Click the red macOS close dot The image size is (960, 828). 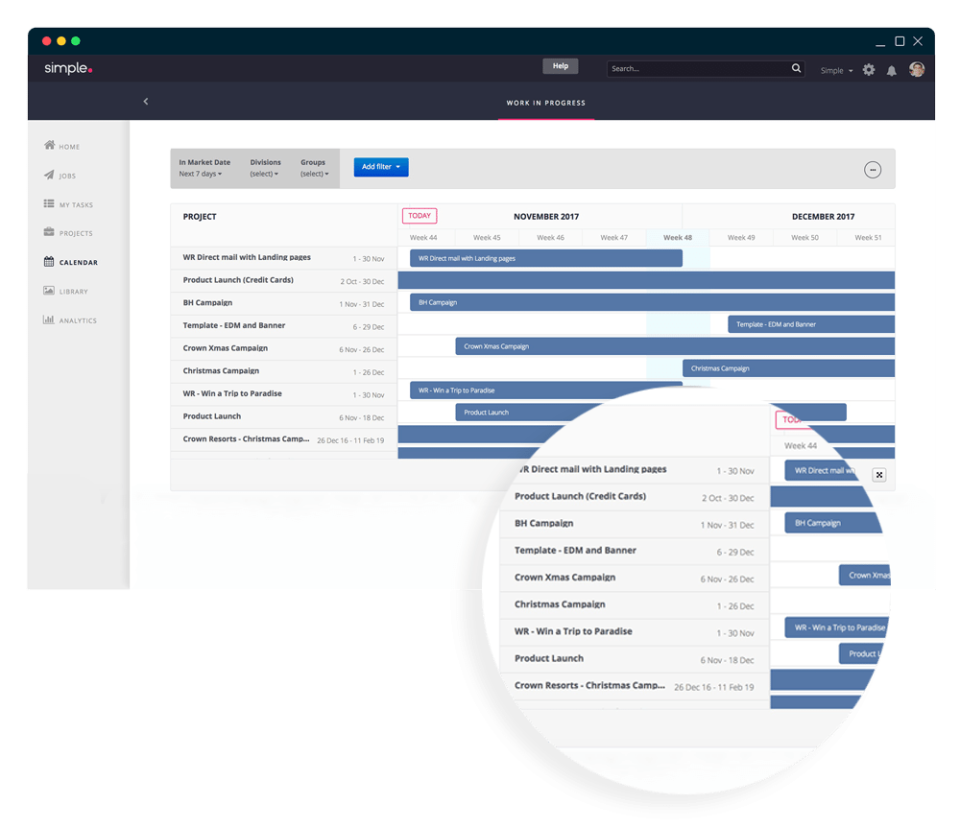tap(47, 41)
